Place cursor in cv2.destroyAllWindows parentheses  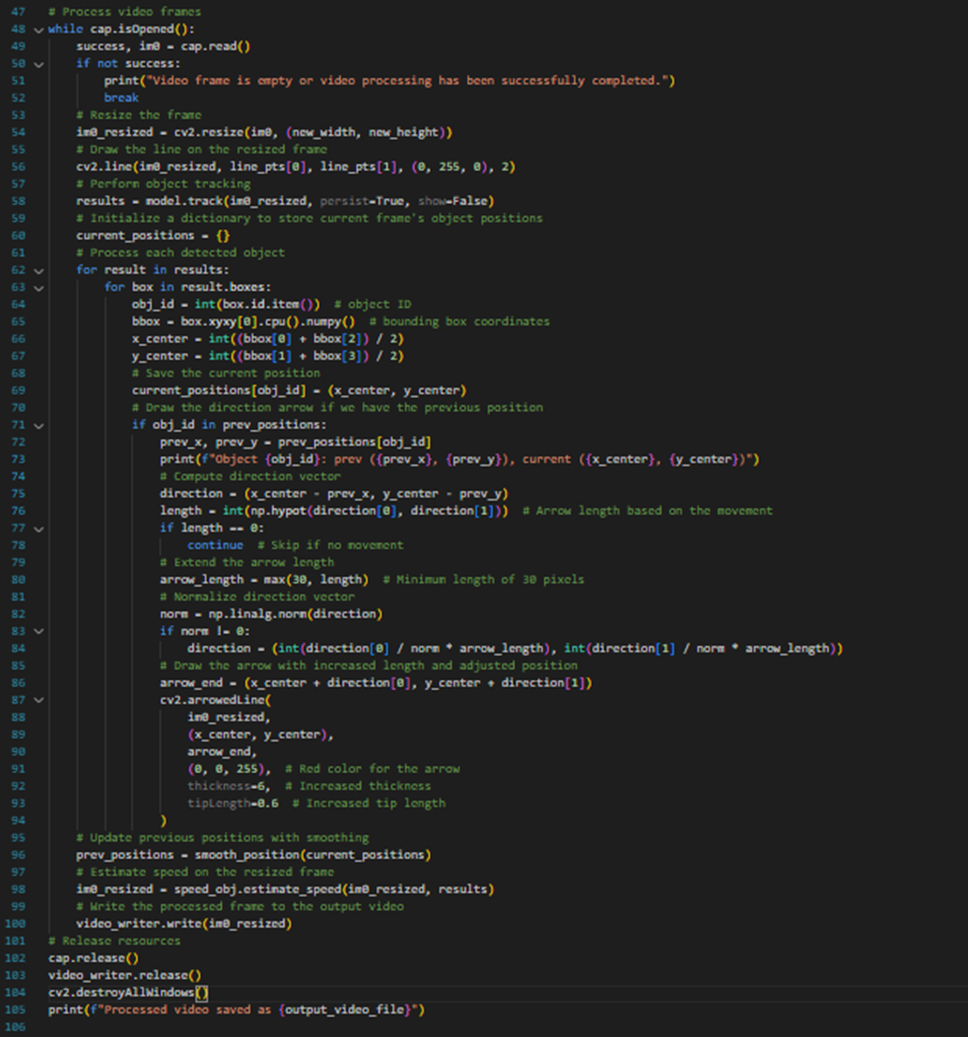tap(201, 993)
